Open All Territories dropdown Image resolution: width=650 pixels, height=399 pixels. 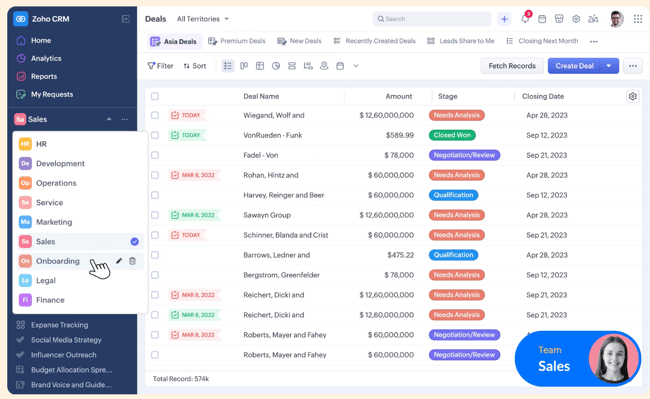[x=203, y=19]
